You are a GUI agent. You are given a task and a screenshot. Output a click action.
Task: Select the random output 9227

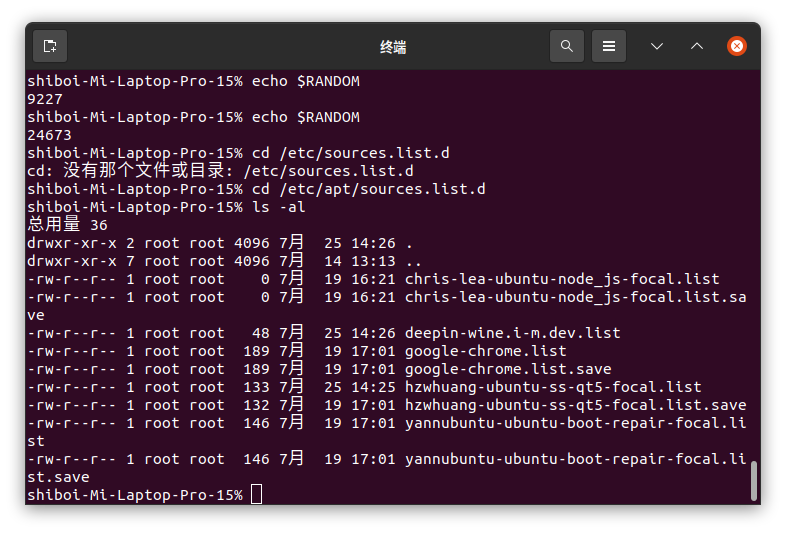point(45,99)
